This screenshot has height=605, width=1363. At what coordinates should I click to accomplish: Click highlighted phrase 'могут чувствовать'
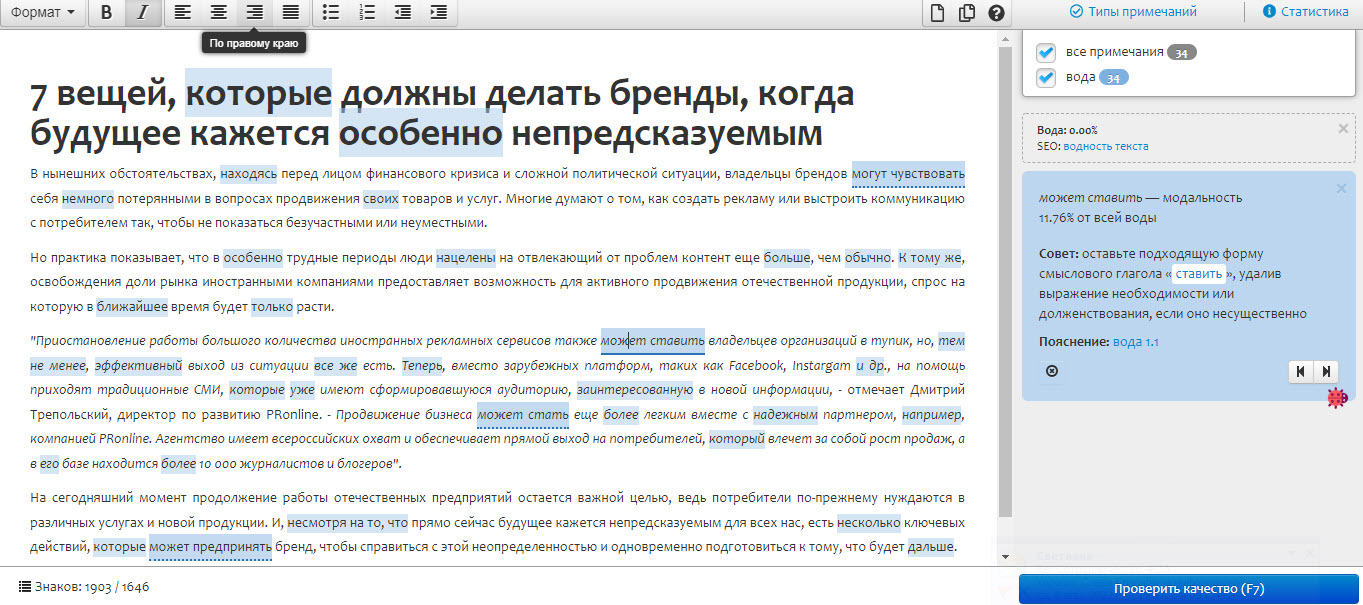tap(908, 172)
